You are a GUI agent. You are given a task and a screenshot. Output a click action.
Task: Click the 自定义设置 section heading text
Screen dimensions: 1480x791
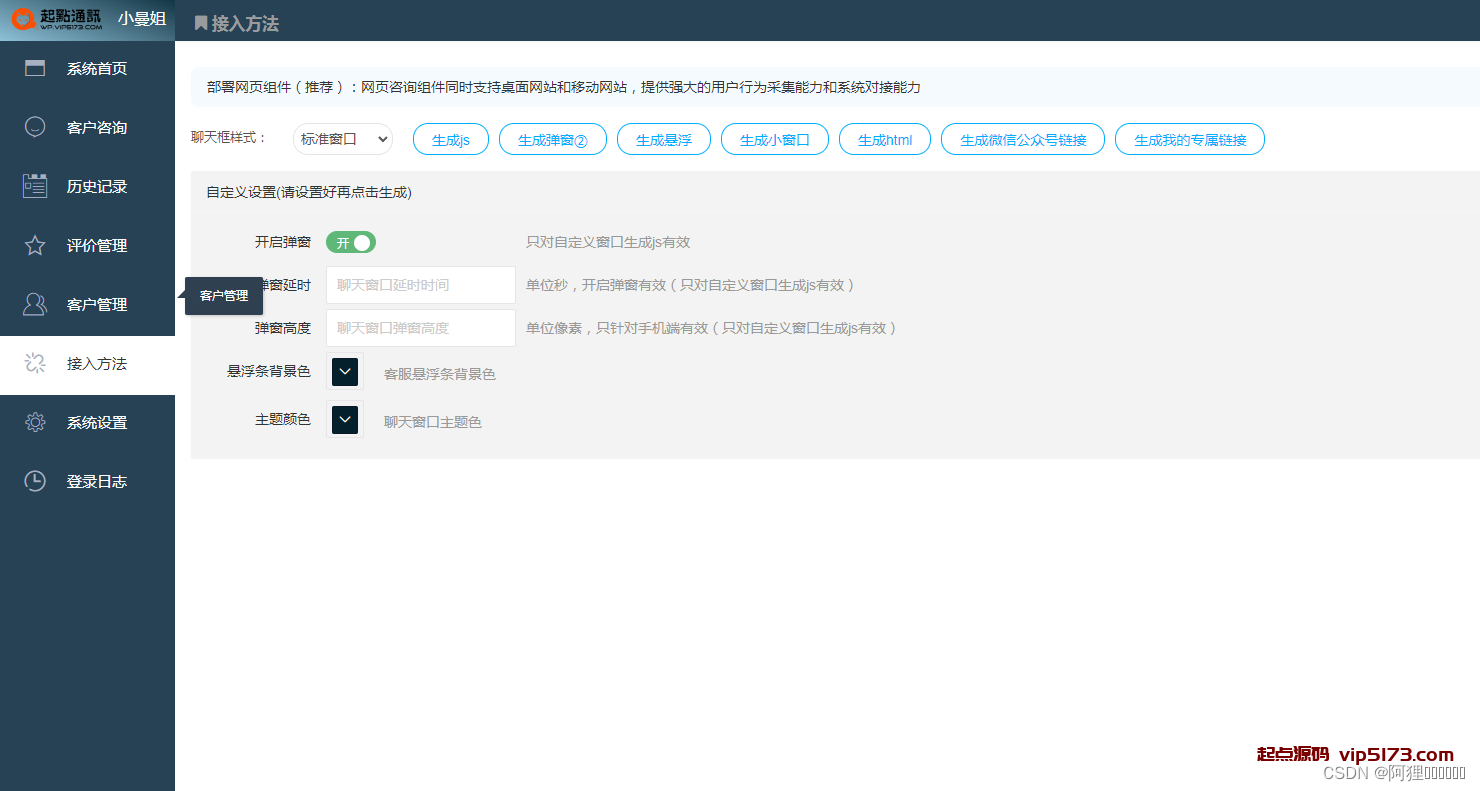[309, 192]
